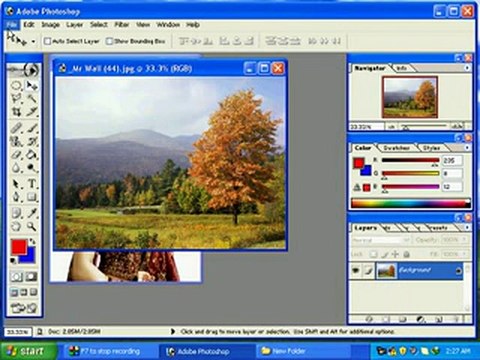The width and height of the screenshot is (480, 360).
Task: Reset to default black and white colors
Action: (x=13, y=261)
